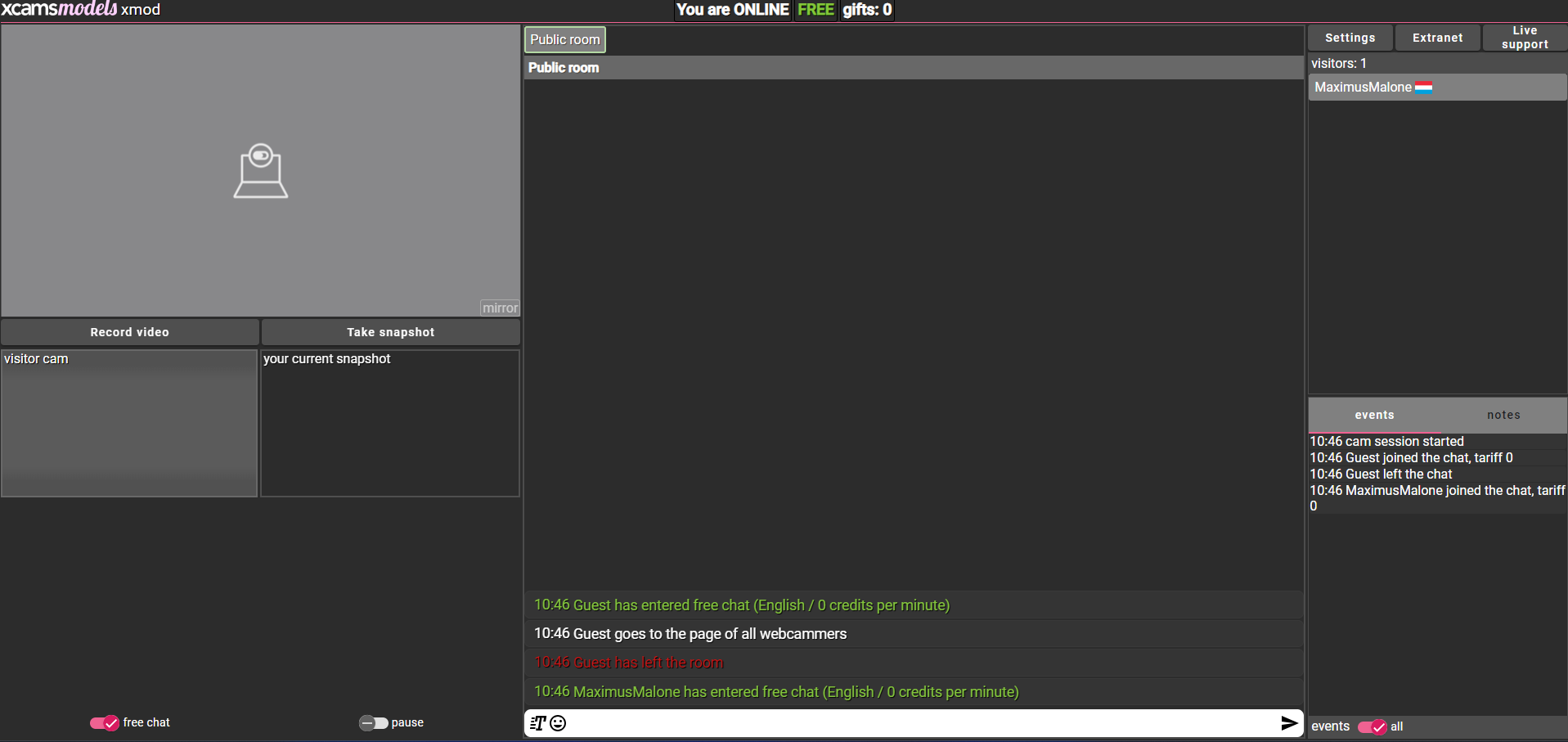Click the flag icon beside MaximusMalone

pyautogui.click(x=1423, y=88)
